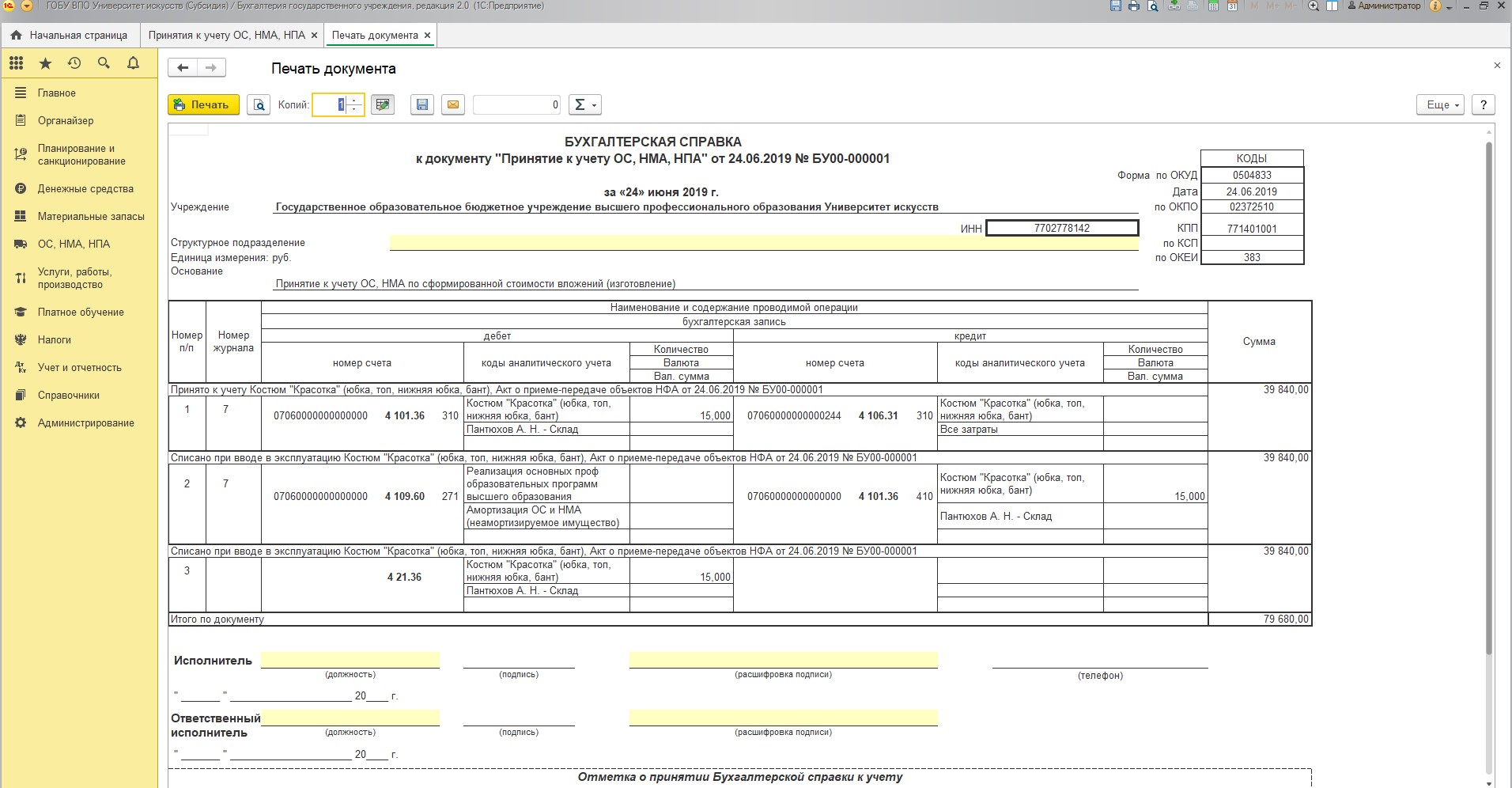Open the calculator icon in title bar
The height and width of the screenshot is (788, 1512).
[1213, 6]
